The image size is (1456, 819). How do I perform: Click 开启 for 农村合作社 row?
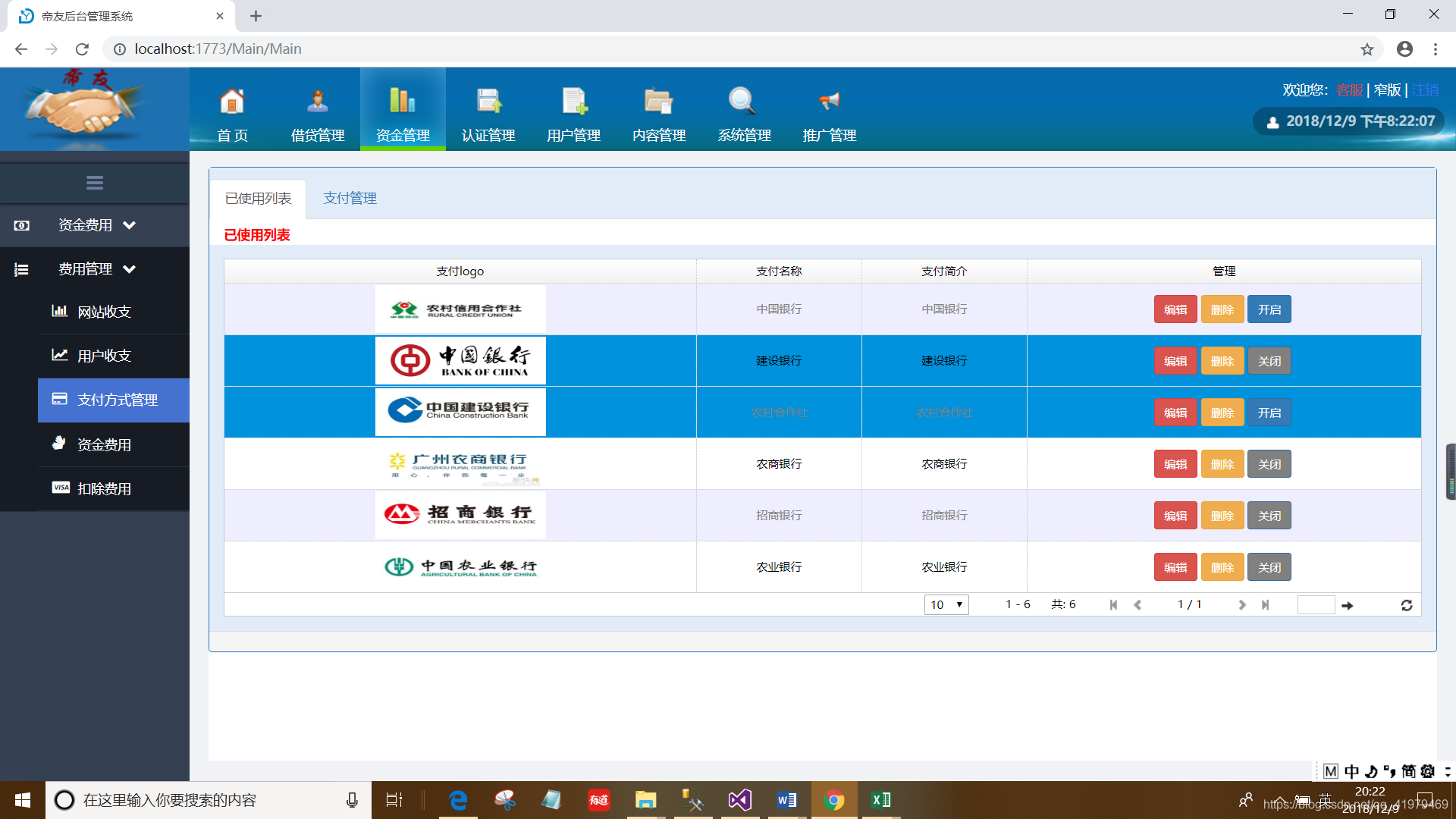click(1269, 413)
